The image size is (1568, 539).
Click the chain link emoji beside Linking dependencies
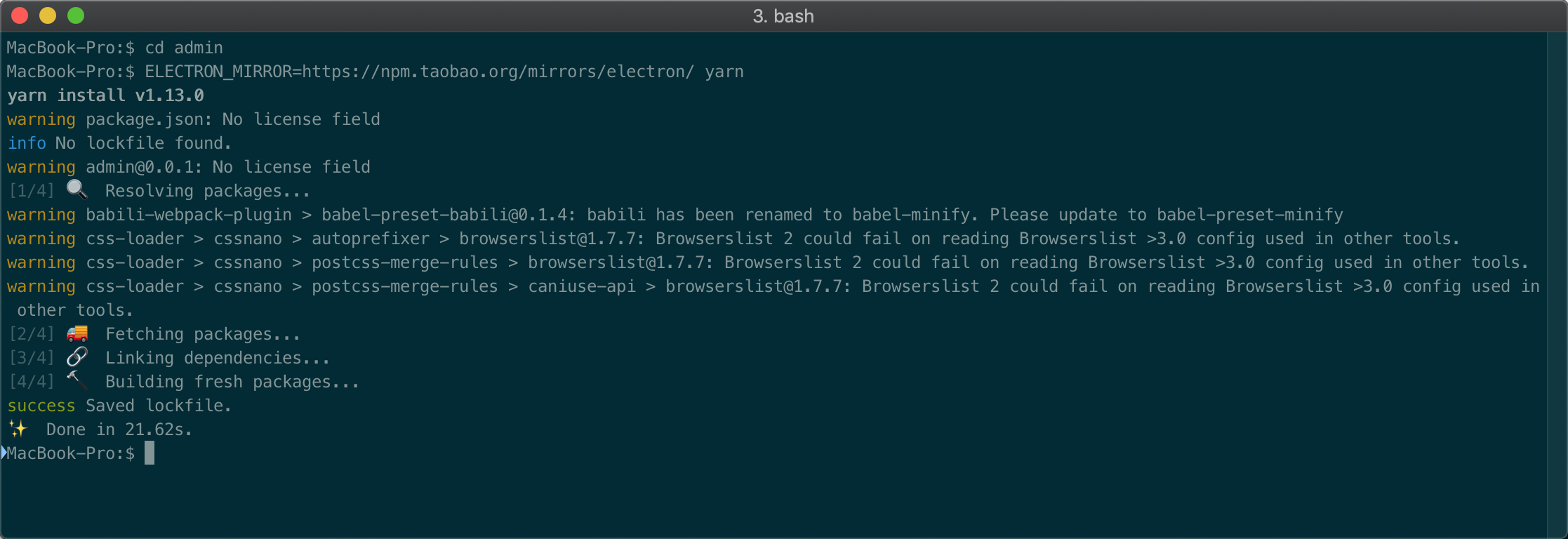[77, 357]
